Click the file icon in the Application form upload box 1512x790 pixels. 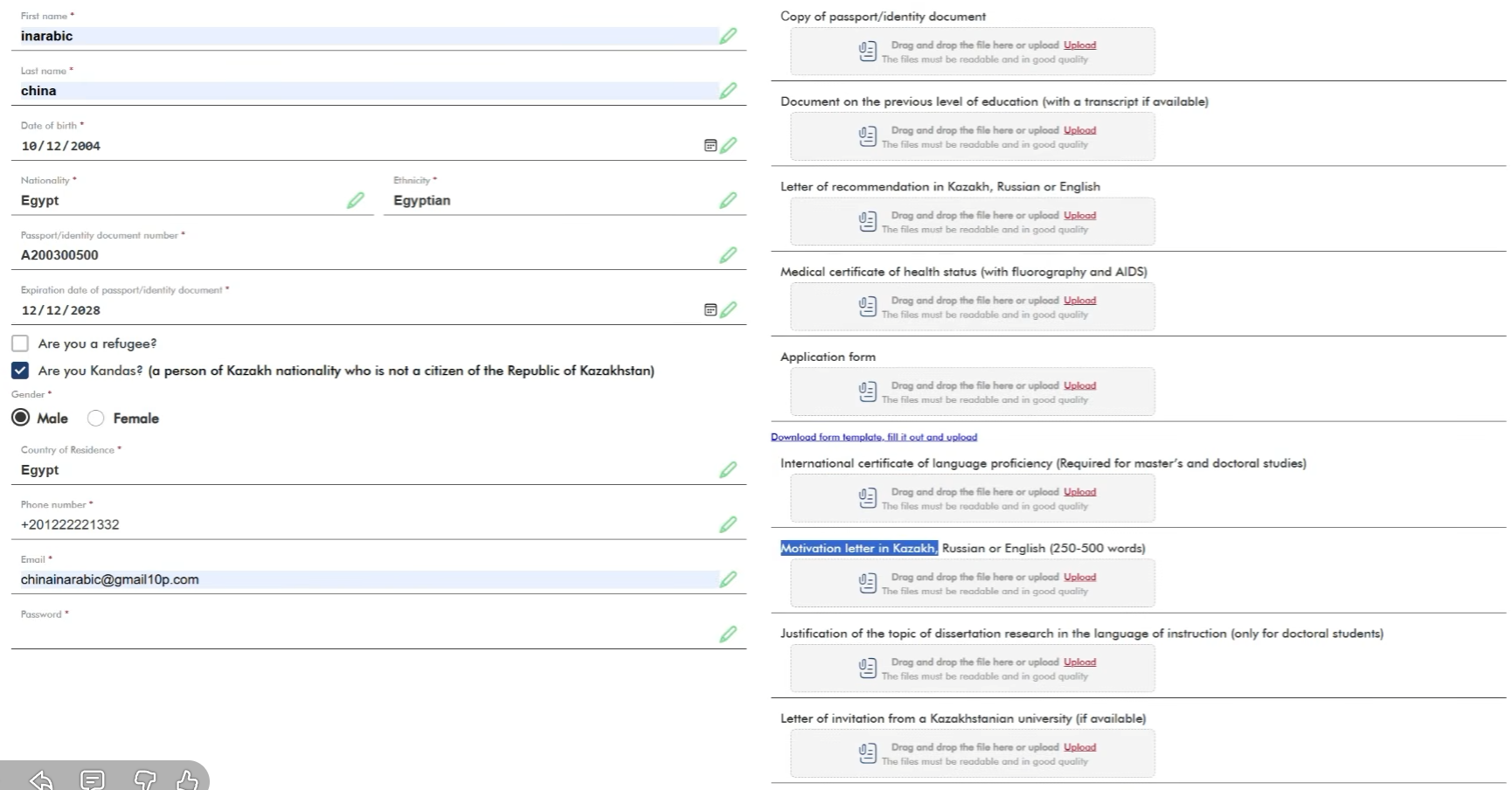click(867, 392)
